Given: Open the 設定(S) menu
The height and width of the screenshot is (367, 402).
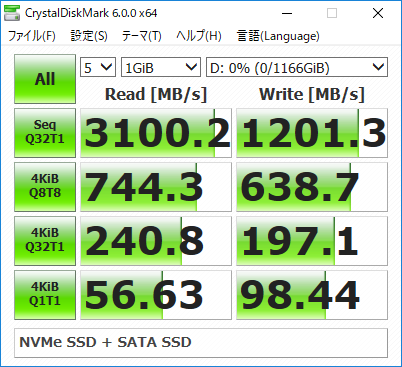Looking at the screenshot, I should coord(89,36).
